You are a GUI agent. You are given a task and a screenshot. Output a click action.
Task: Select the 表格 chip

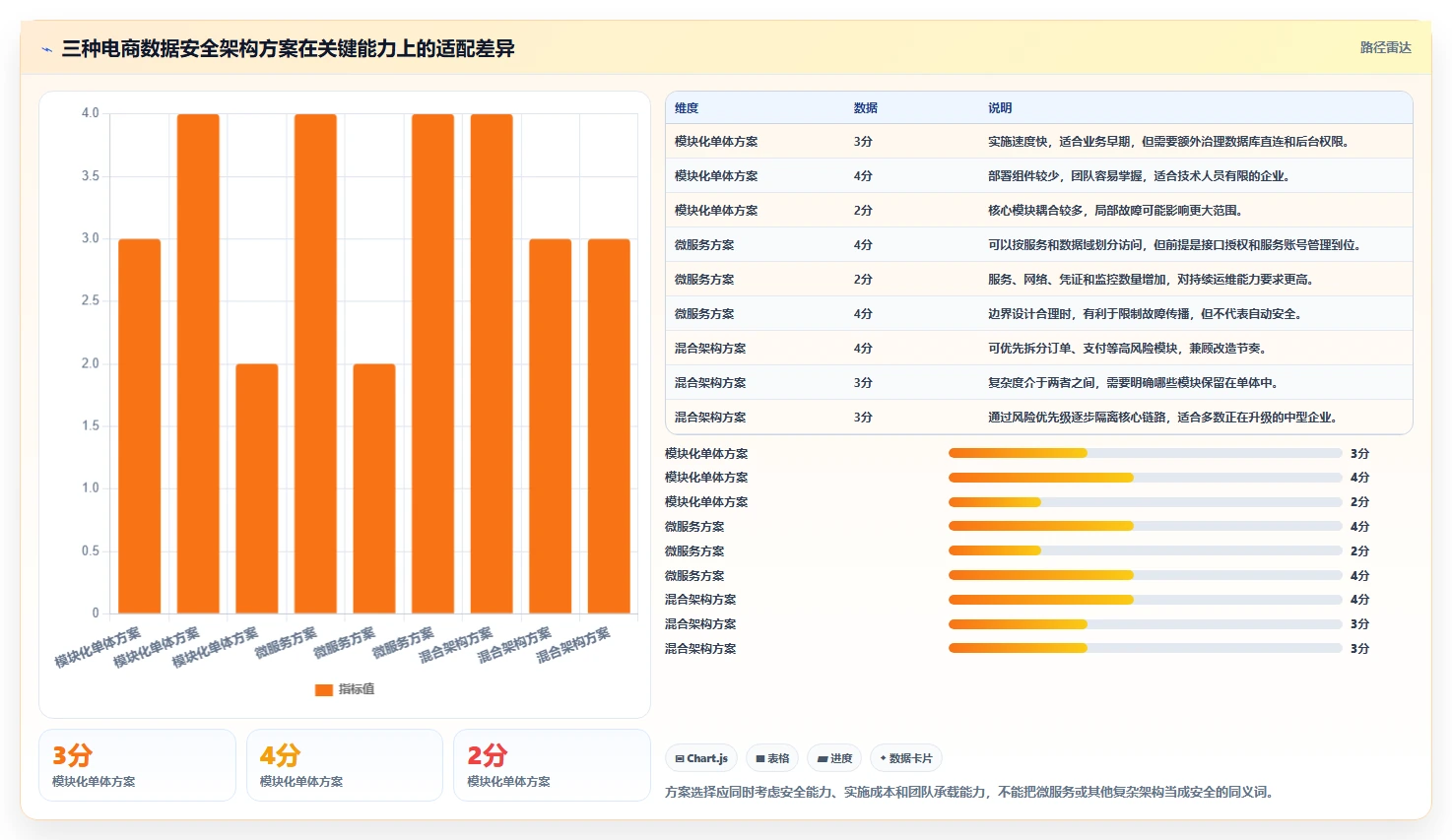click(x=772, y=758)
